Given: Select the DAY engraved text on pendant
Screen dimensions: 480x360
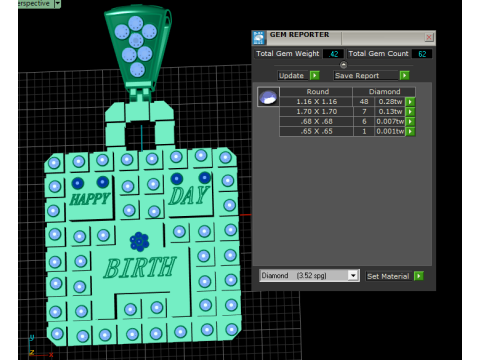Looking at the screenshot, I should click(x=189, y=195).
